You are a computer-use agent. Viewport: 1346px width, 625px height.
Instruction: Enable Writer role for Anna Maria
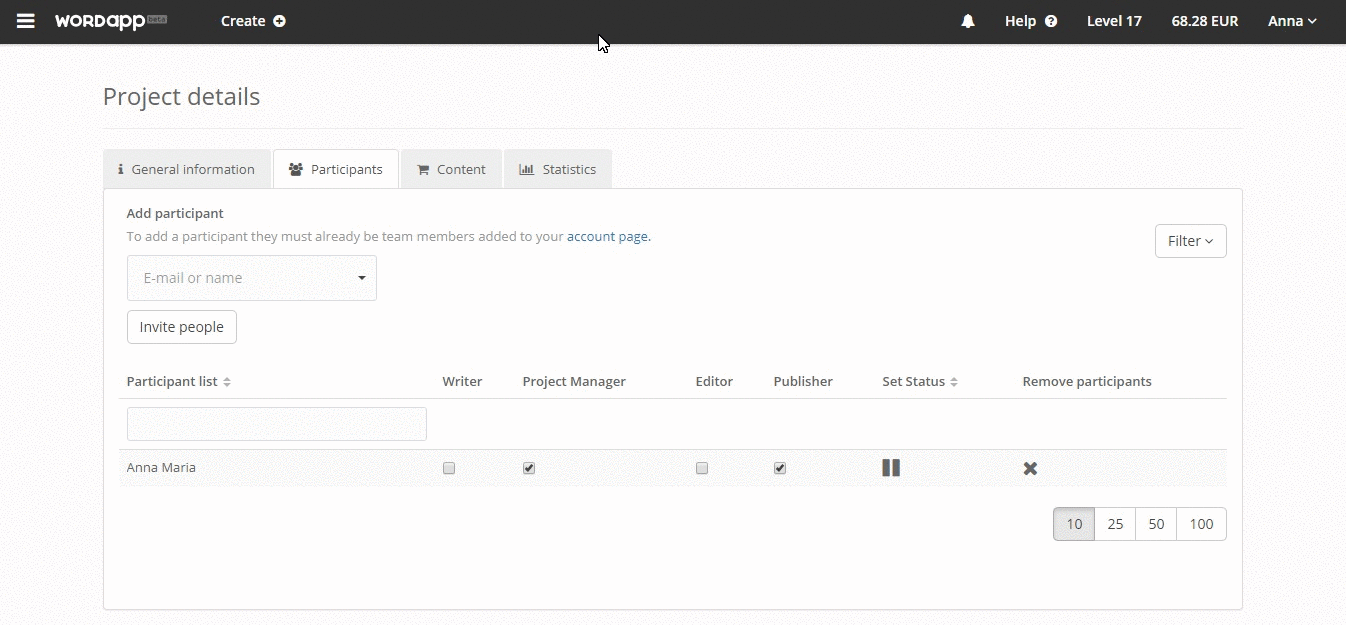[449, 468]
